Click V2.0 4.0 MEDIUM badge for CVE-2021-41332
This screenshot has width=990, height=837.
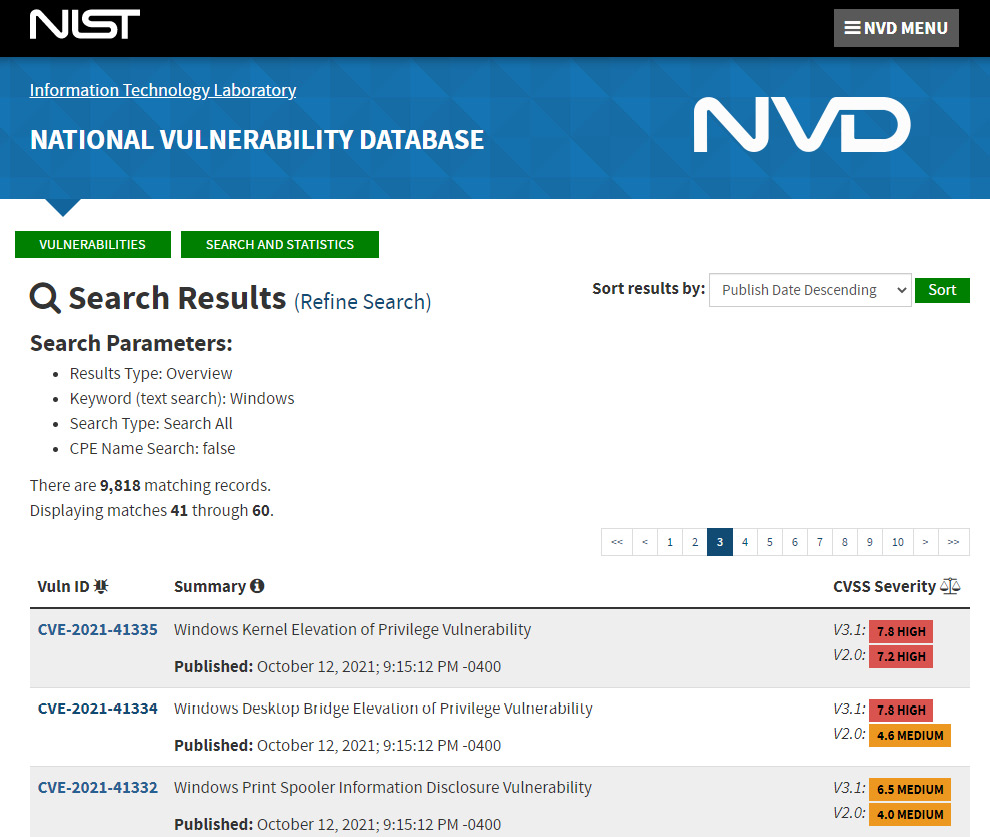tap(910, 814)
